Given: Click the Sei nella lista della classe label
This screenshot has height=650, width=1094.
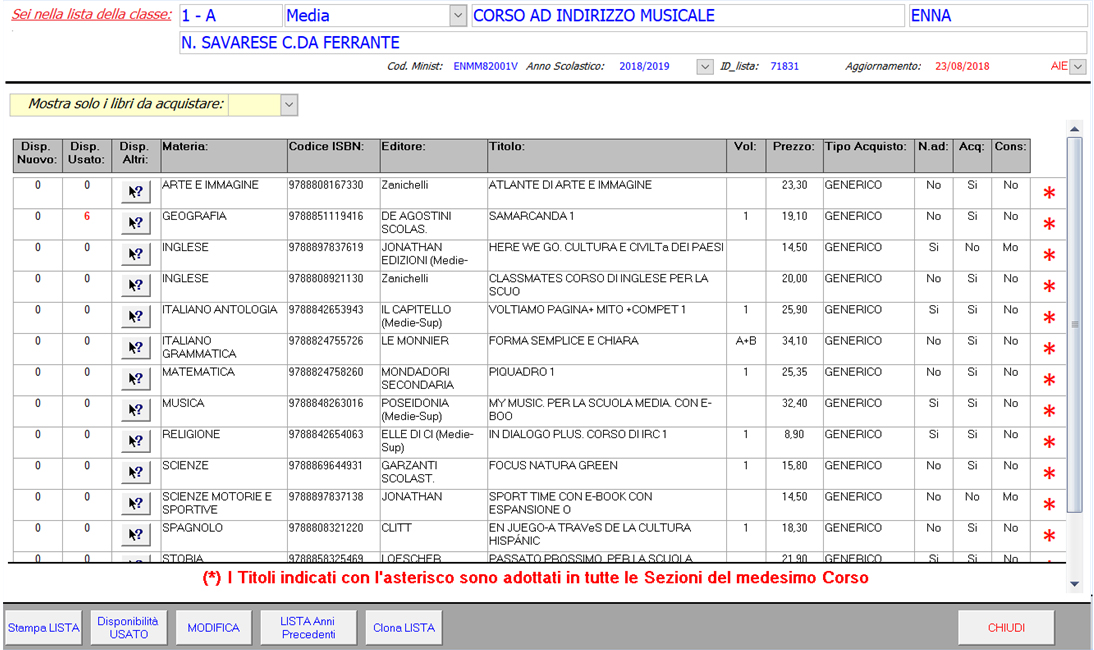Looking at the screenshot, I should coord(91,15).
